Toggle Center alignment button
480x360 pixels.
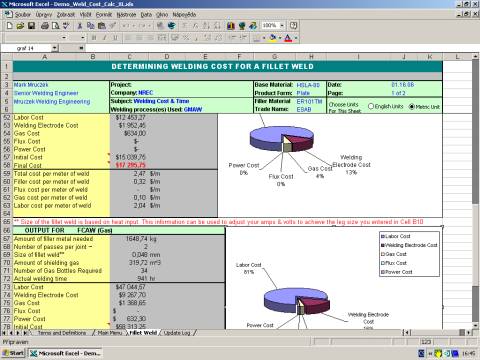point(139,38)
